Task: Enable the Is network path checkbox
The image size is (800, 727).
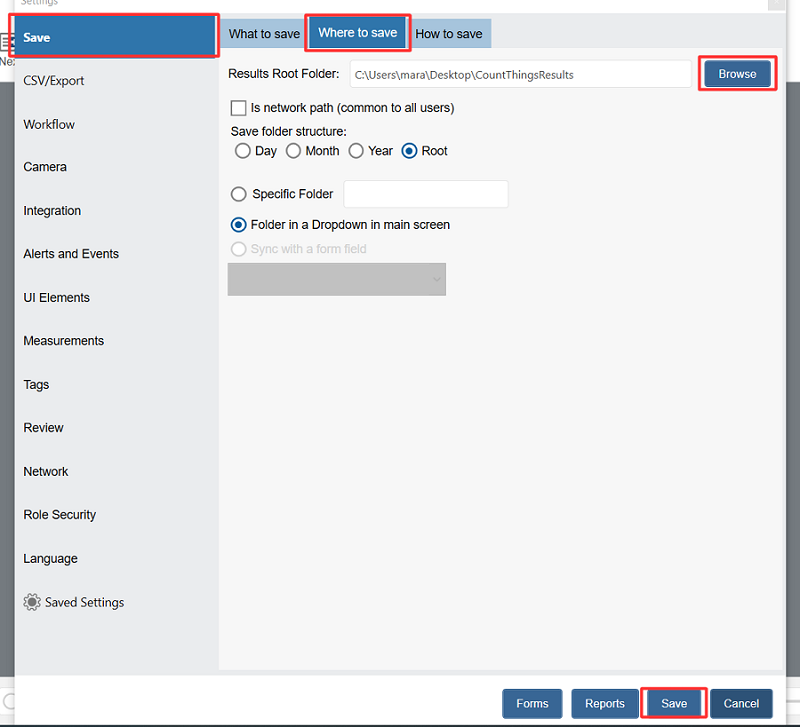Action: click(x=239, y=108)
